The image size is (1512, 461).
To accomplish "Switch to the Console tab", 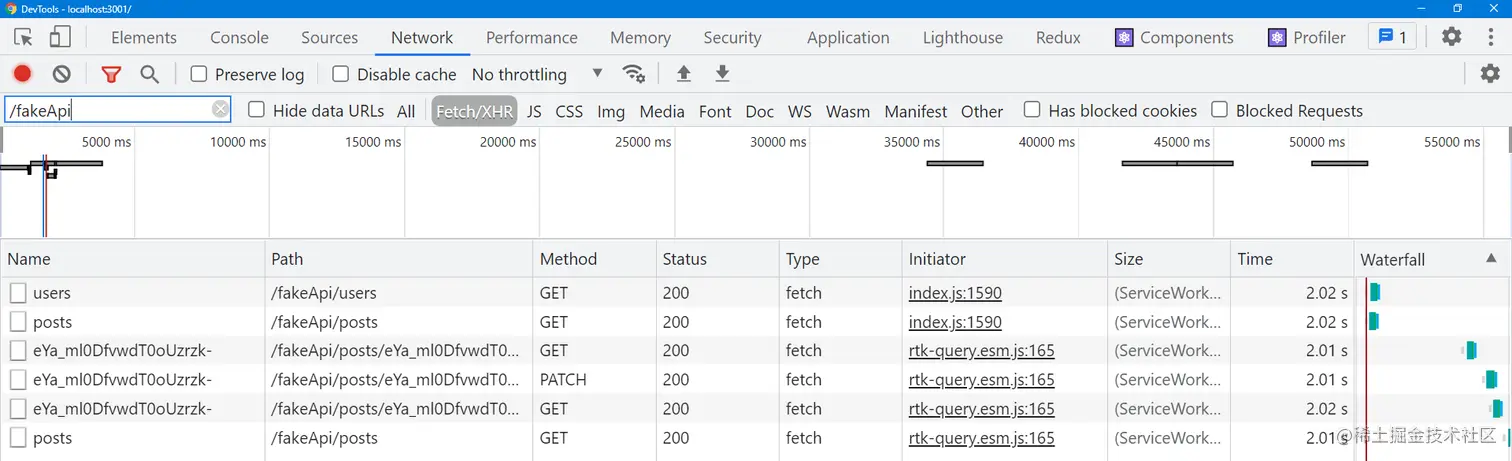I will (x=239, y=37).
